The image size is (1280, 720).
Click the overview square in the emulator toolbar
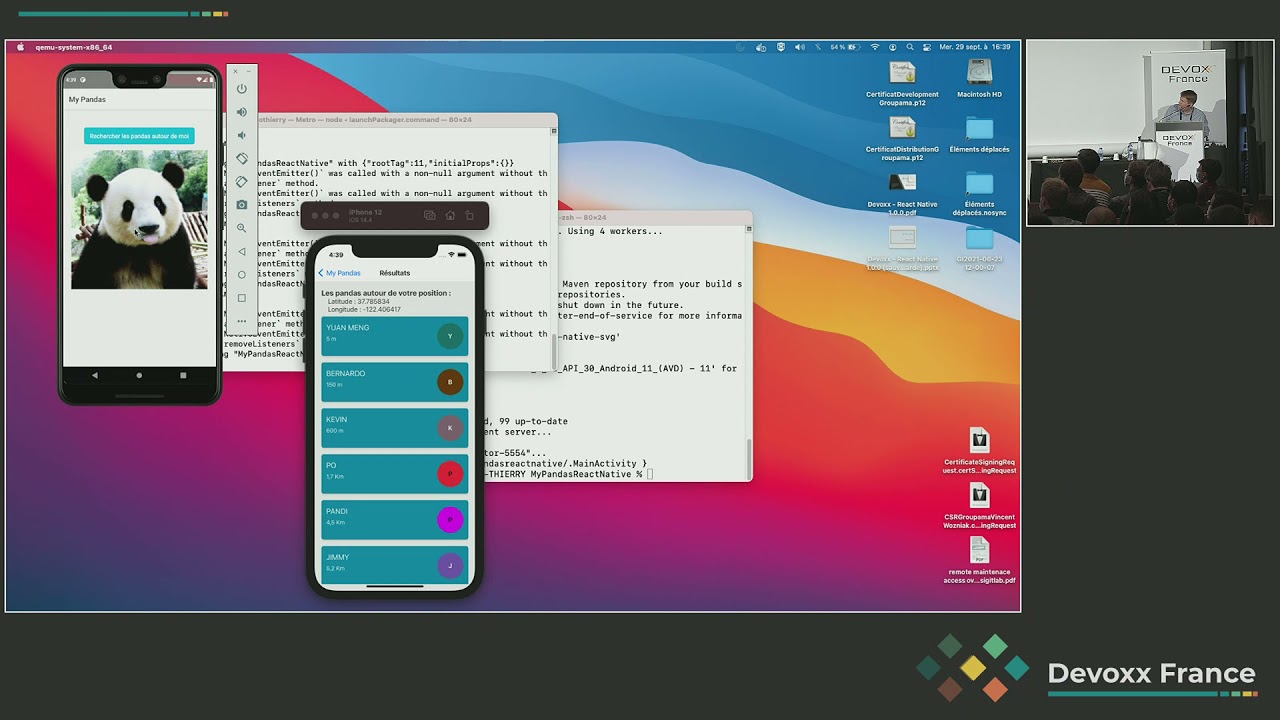pos(241,298)
